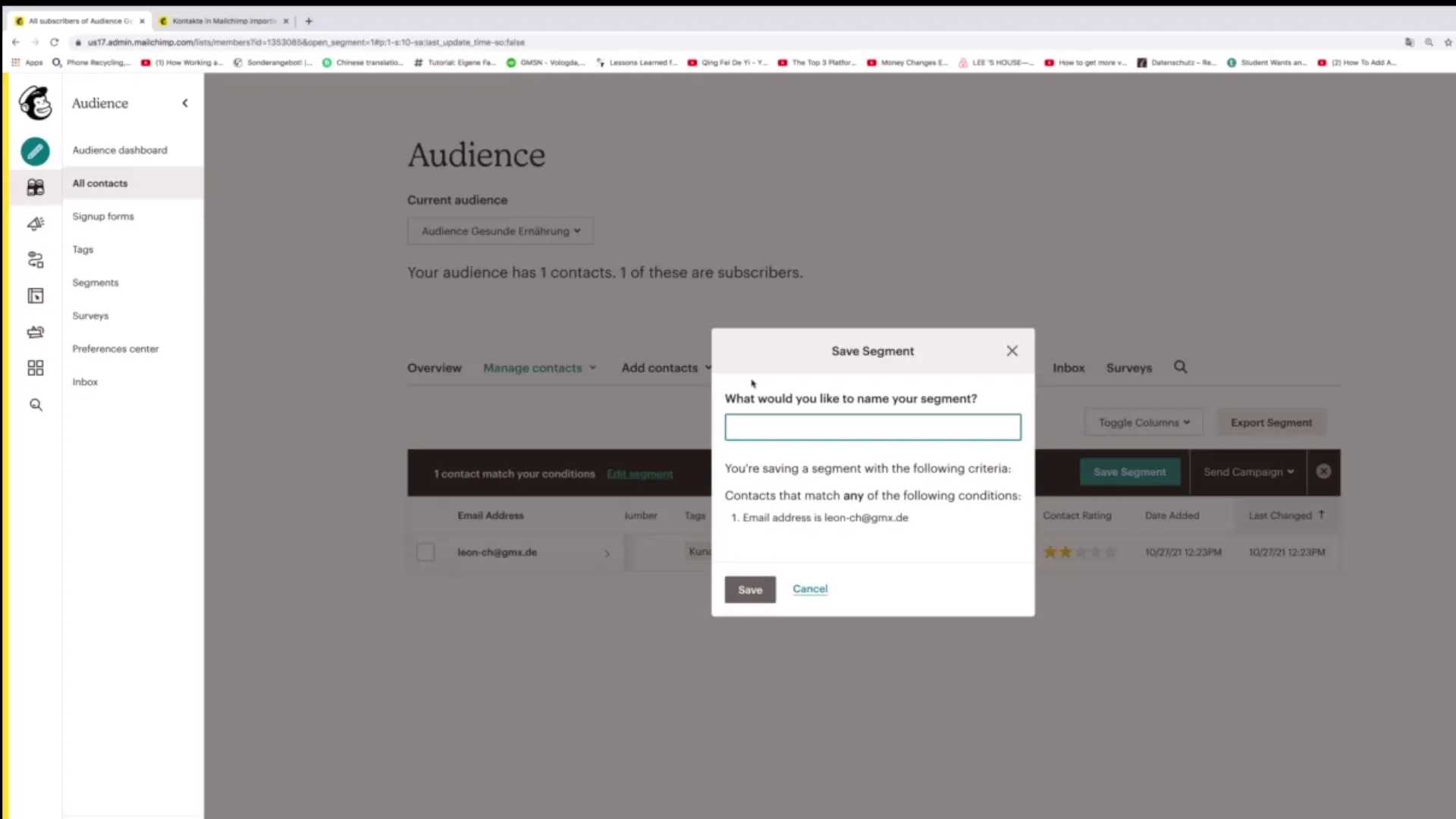Click the Cancel link in dialog

coord(810,588)
